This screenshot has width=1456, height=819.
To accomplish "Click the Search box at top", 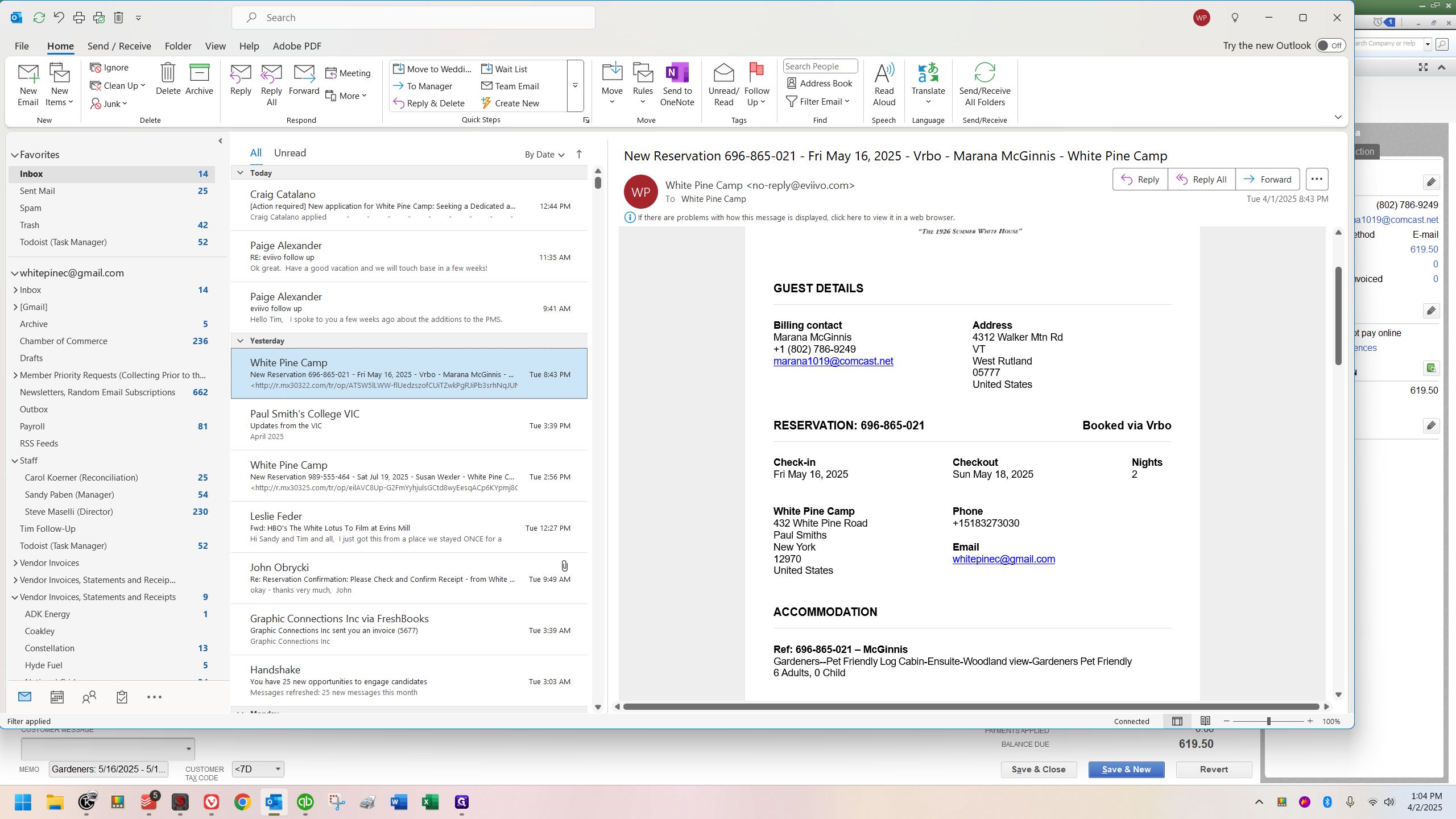I will pos(413,18).
